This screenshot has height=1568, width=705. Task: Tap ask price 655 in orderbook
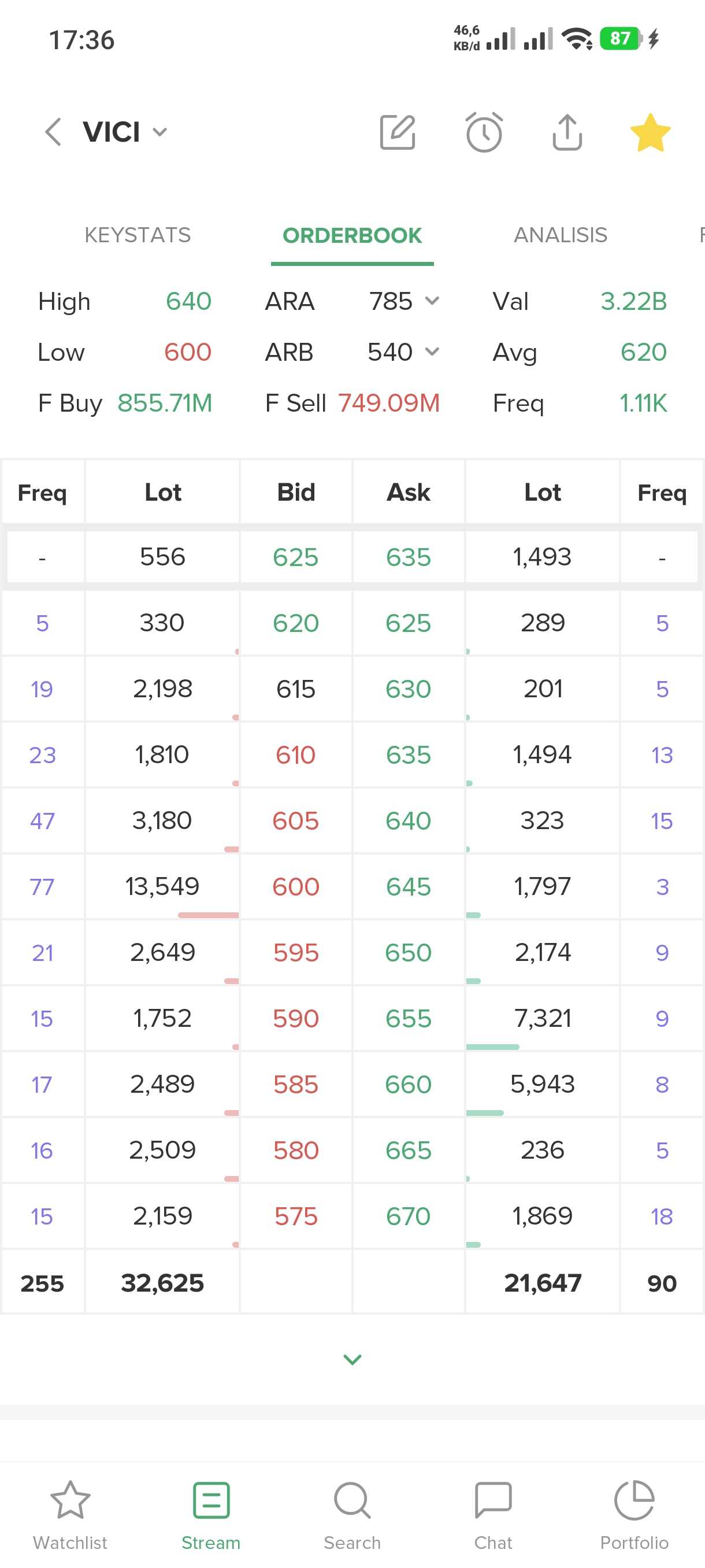(x=408, y=1018)
